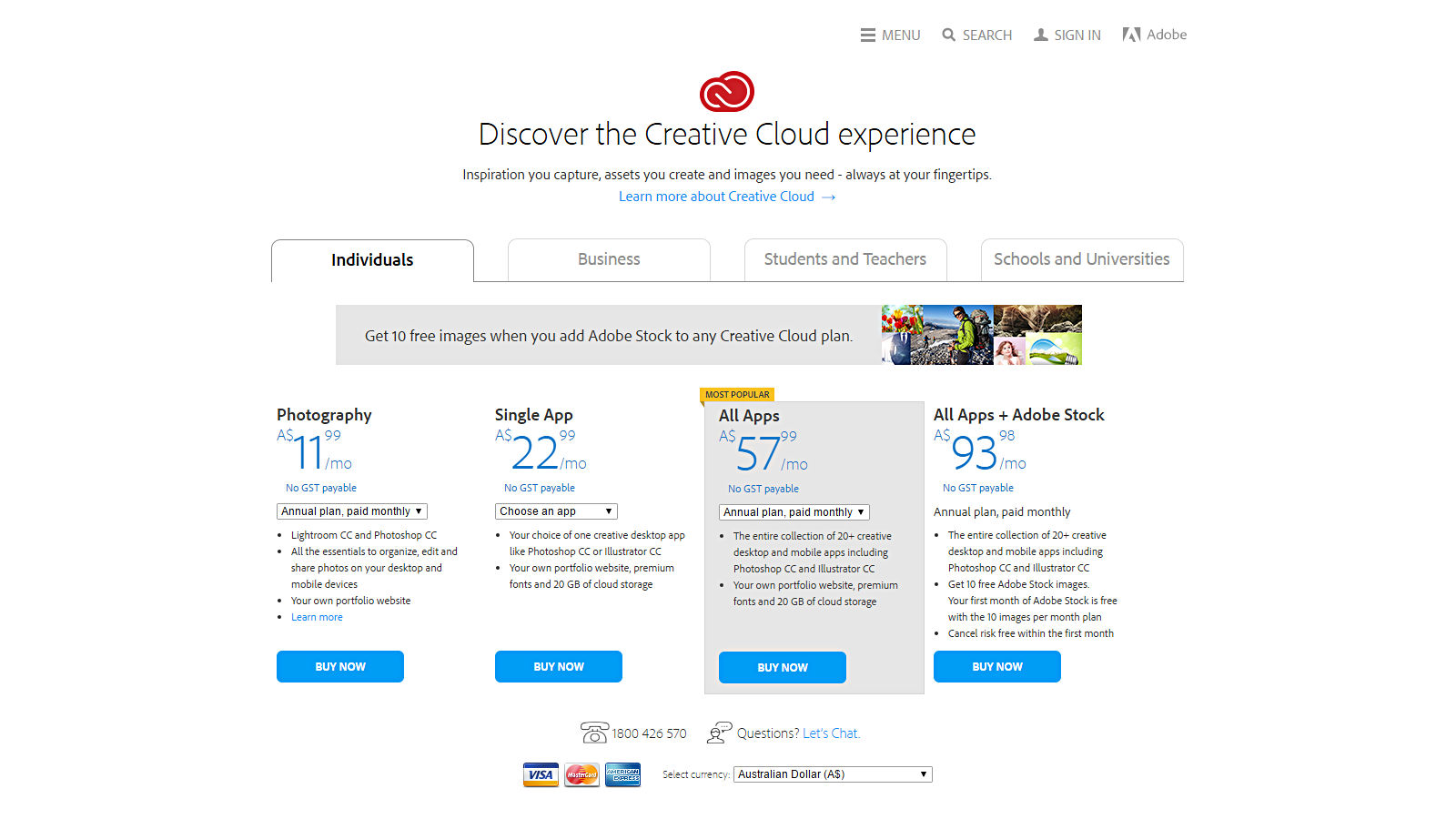Viewport: 1456px width, 819px height.
Task: Switch to the Individuals tab
Action: click(372, 260)
